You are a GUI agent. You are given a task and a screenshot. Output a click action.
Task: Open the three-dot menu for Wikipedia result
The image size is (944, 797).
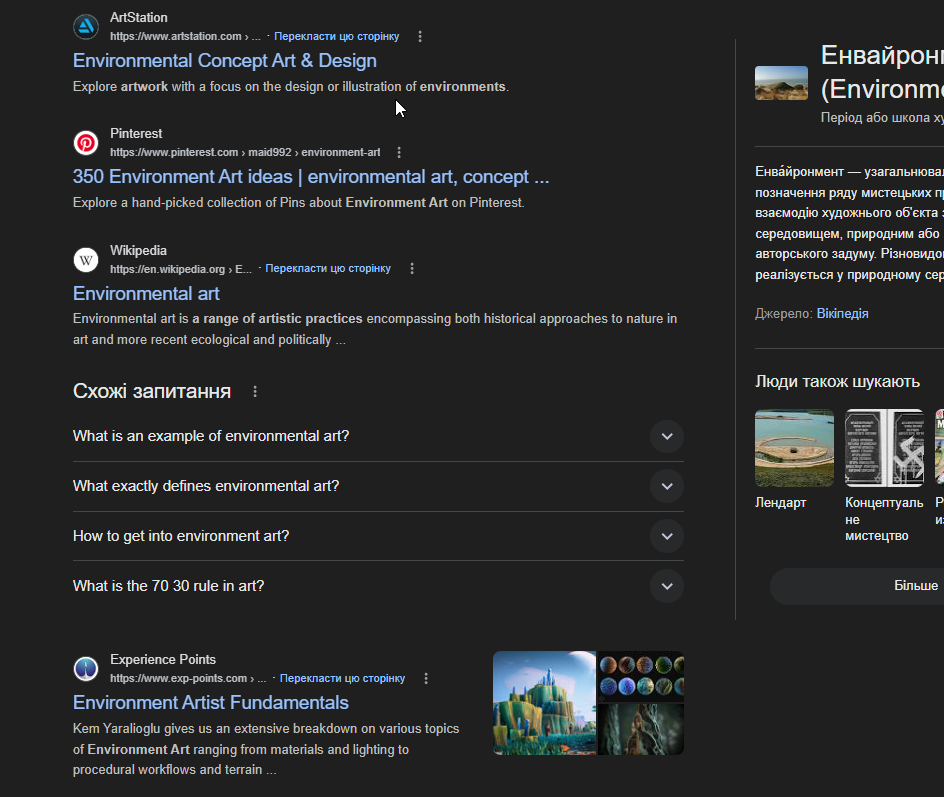click(412, 269)
